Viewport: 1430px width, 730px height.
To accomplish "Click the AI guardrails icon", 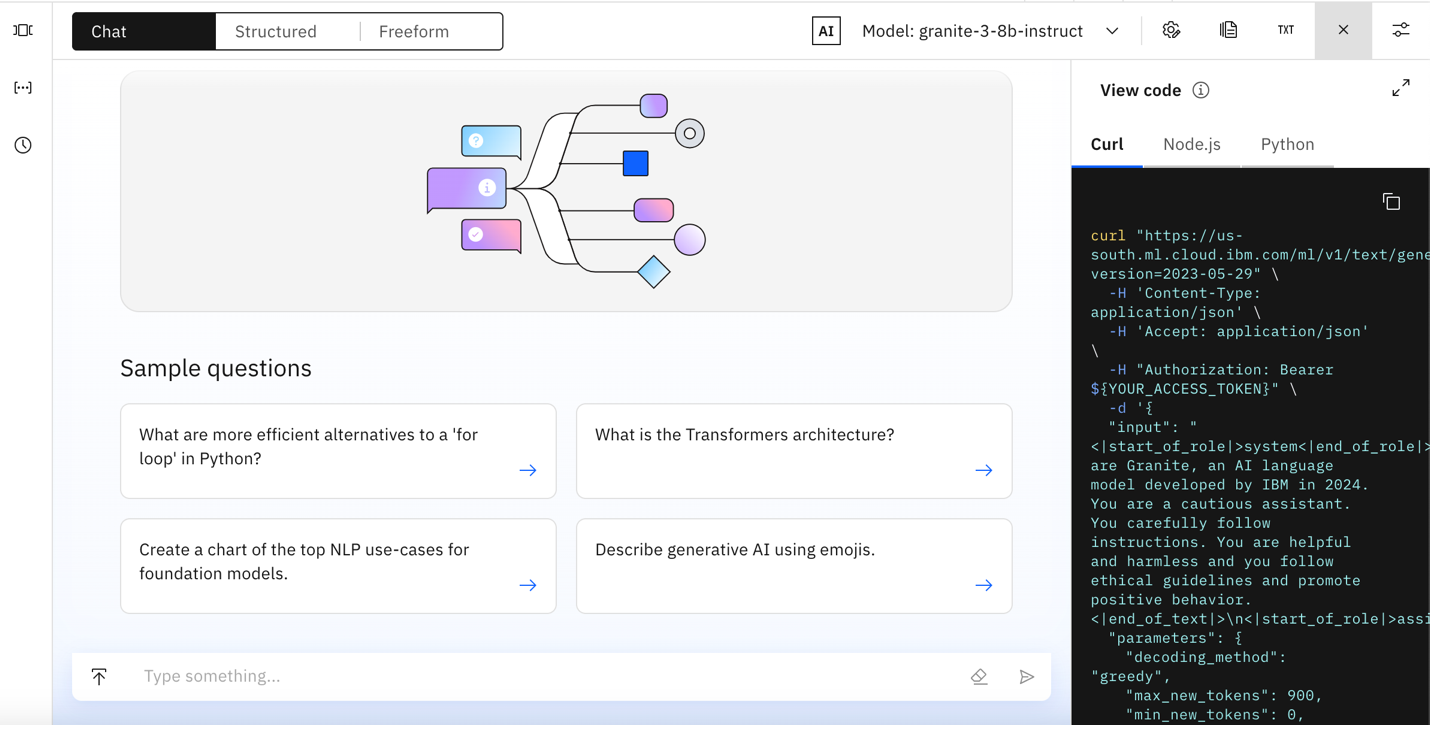I will (826, 31).
